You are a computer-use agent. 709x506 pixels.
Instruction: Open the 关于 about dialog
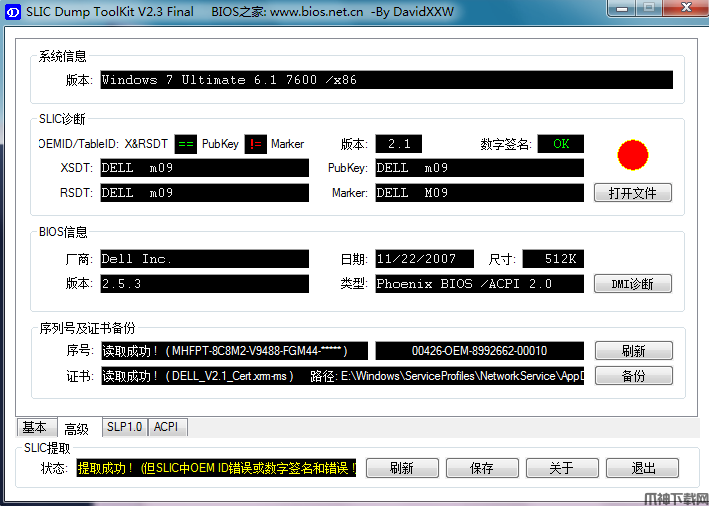tap(562, 468)
